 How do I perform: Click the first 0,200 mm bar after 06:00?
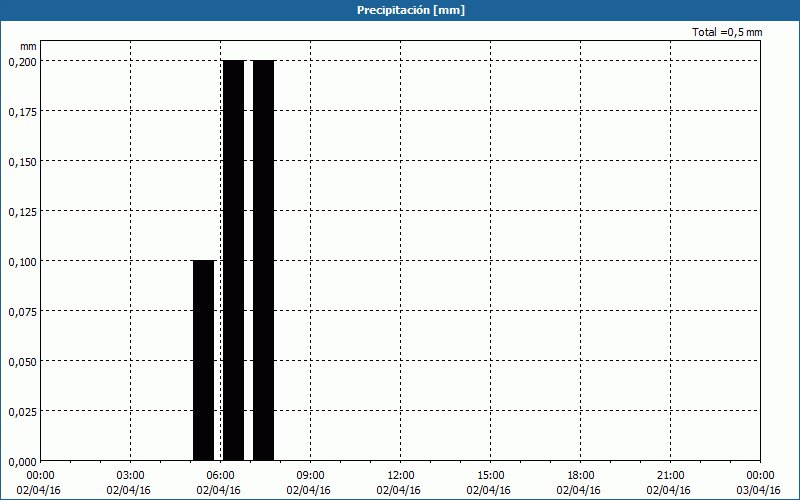pos(234,260)
